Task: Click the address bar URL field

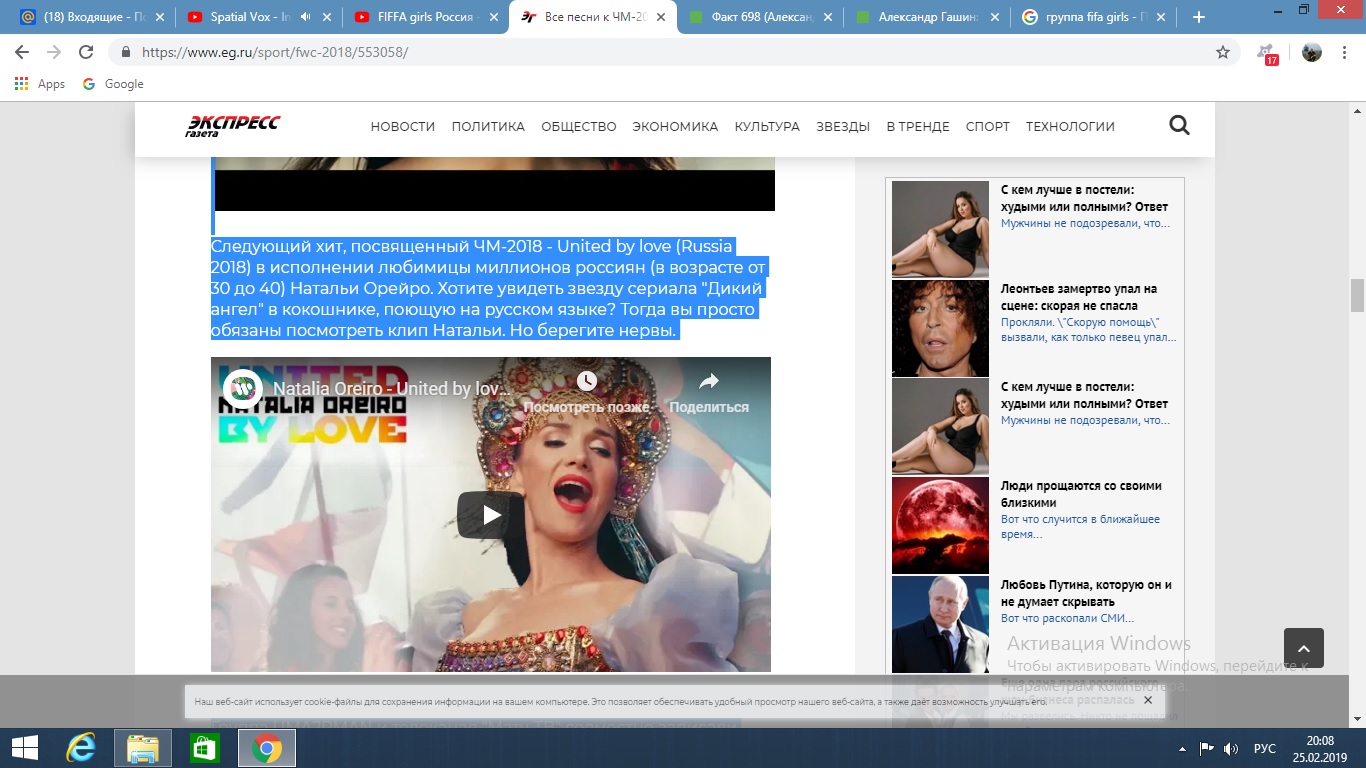Action: (x=660, y=52)
